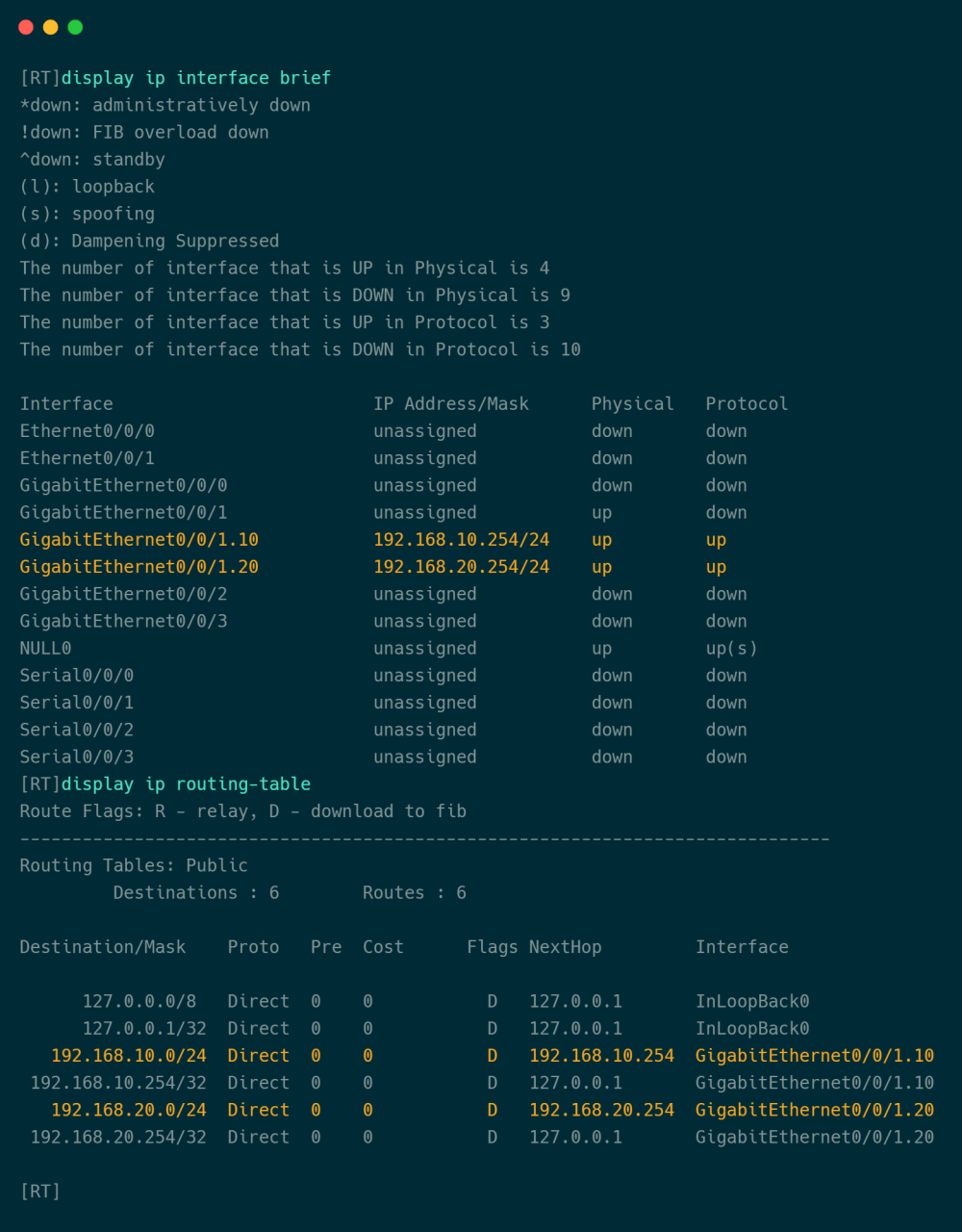
Task: Click the GigabitEthernet0/0/3 interface name
Action: click(124, 621)
